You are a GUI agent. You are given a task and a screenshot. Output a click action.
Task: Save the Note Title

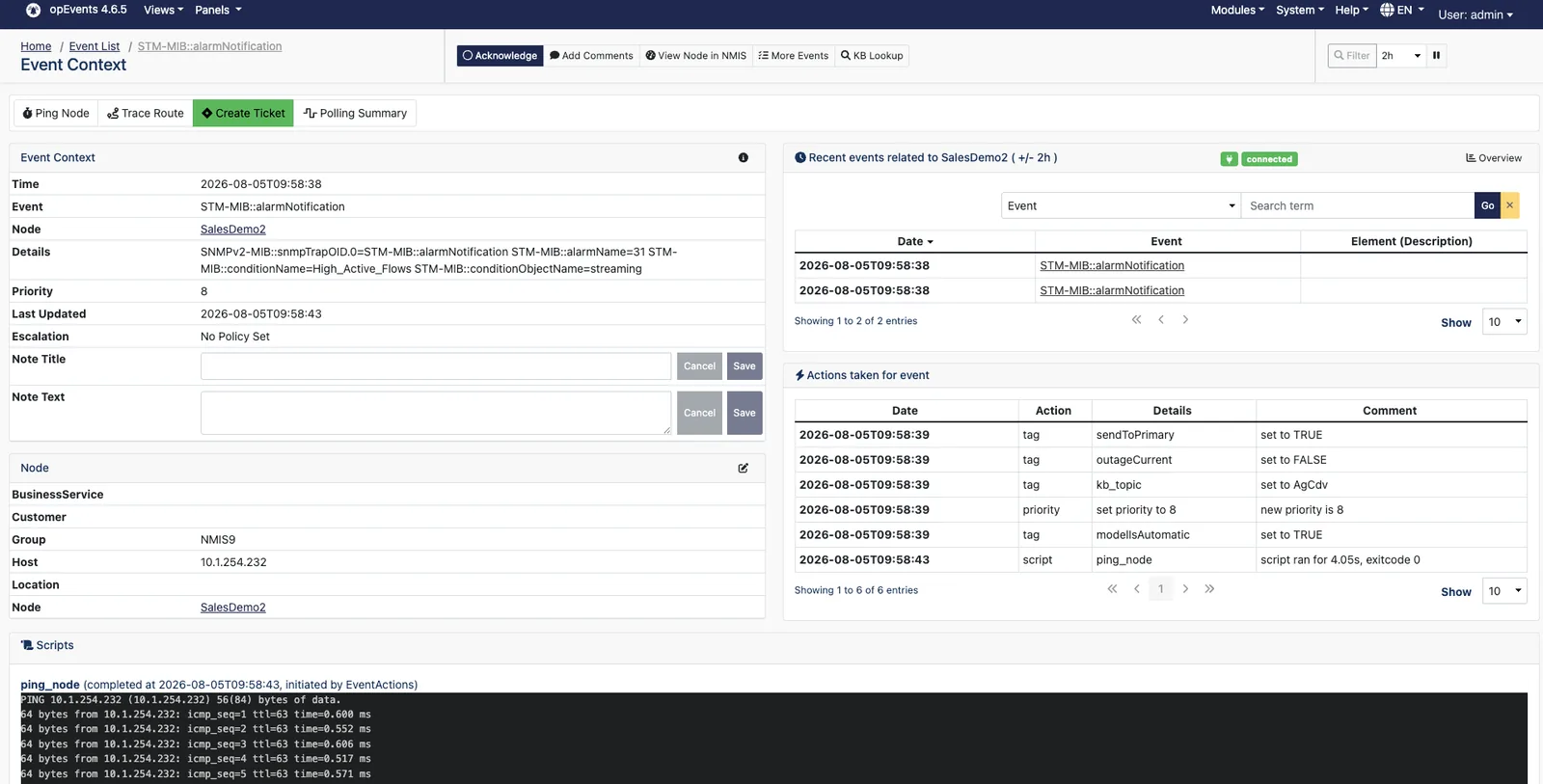[744, 365]
